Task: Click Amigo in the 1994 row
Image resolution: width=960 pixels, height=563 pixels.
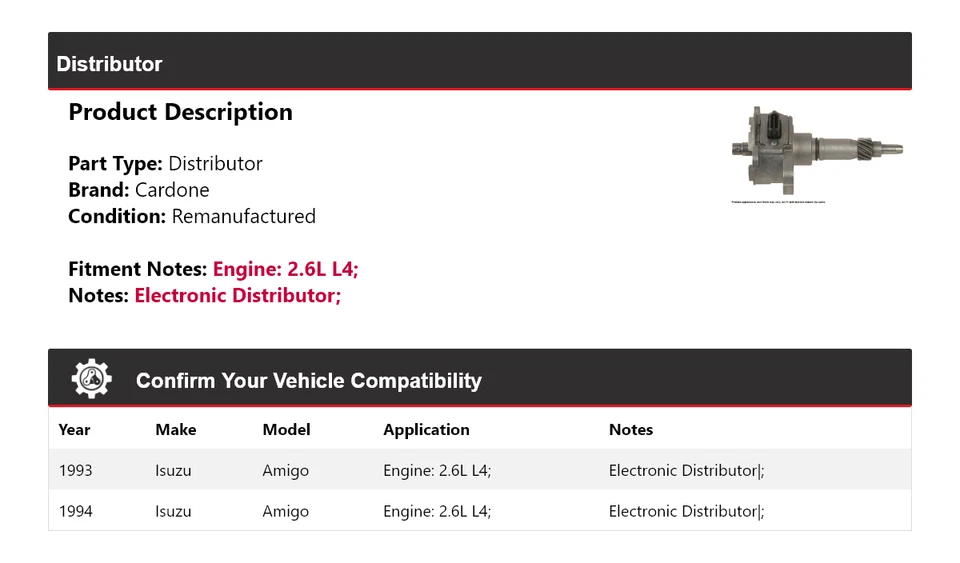Action: tap(285, 512)
